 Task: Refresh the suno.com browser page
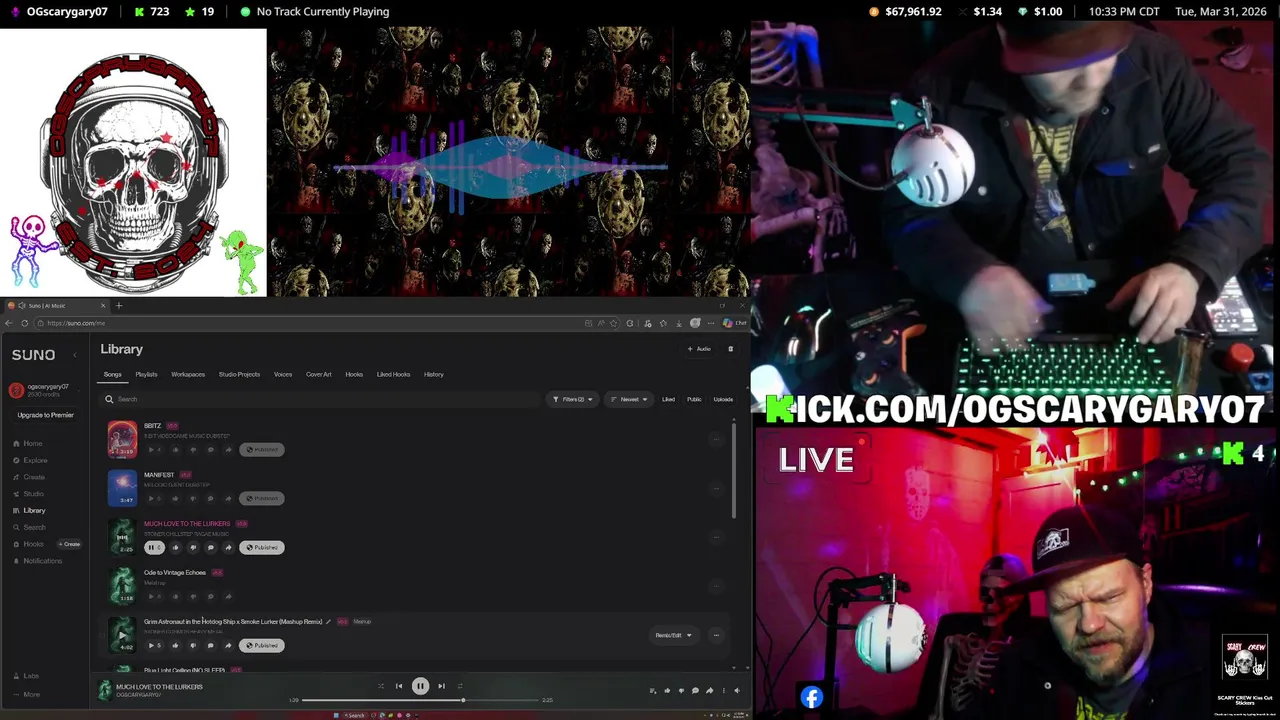24,323
